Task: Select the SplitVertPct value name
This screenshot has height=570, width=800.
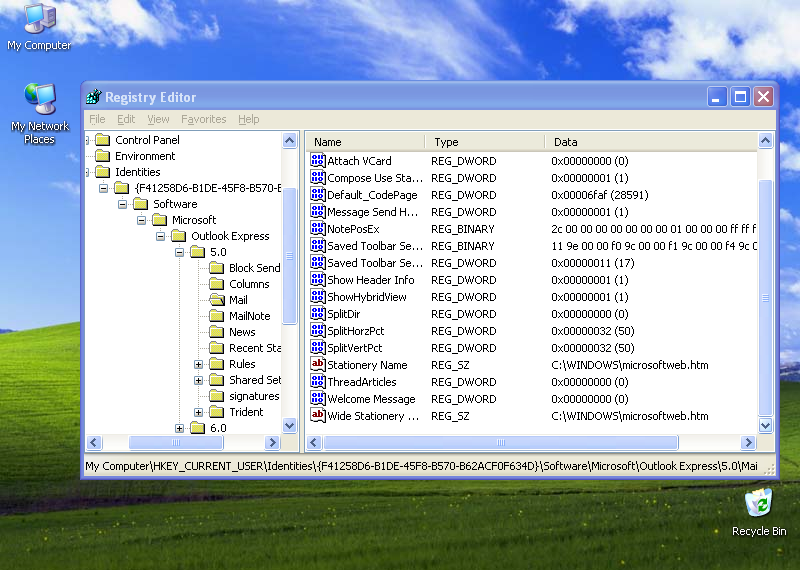Action: click(x=355, y=348)
